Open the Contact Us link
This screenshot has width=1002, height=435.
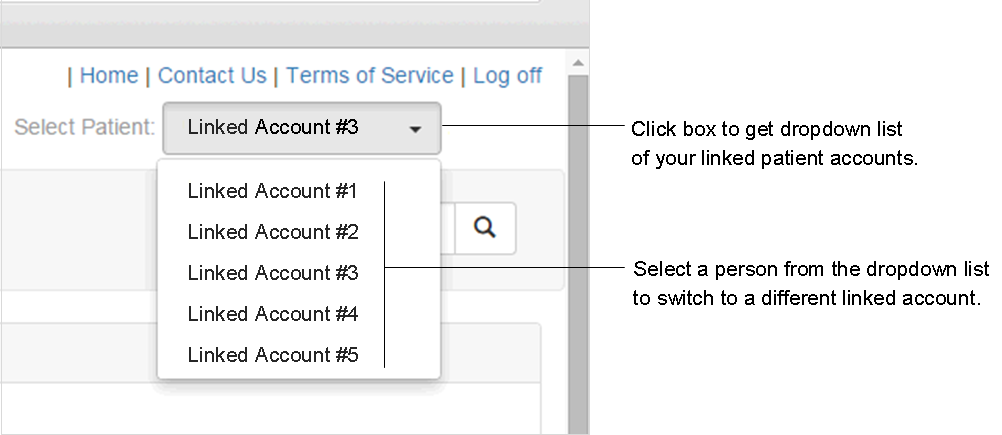pos(212,75)
